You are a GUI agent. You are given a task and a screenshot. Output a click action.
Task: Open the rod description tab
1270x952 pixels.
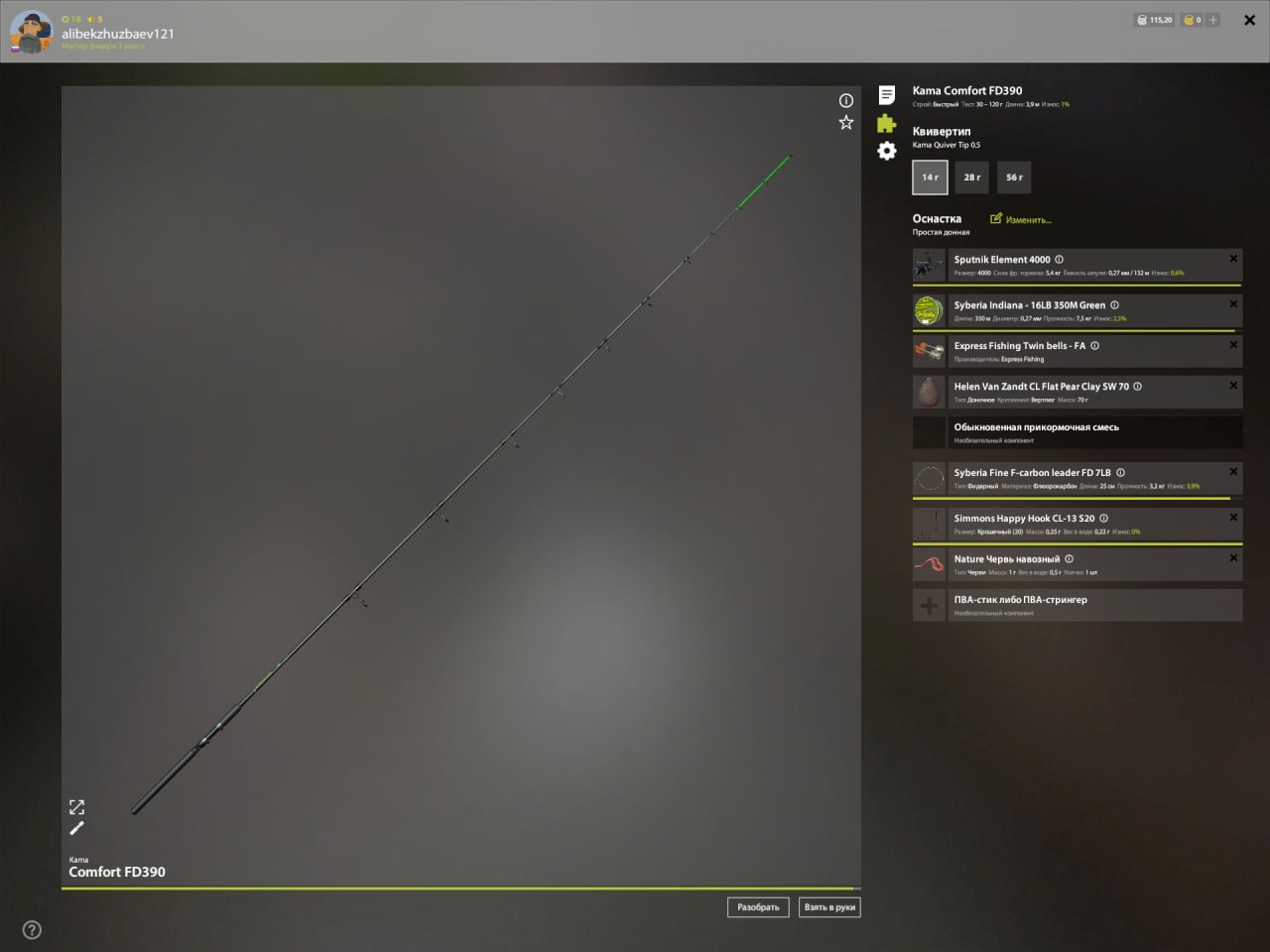coord(886,95)
